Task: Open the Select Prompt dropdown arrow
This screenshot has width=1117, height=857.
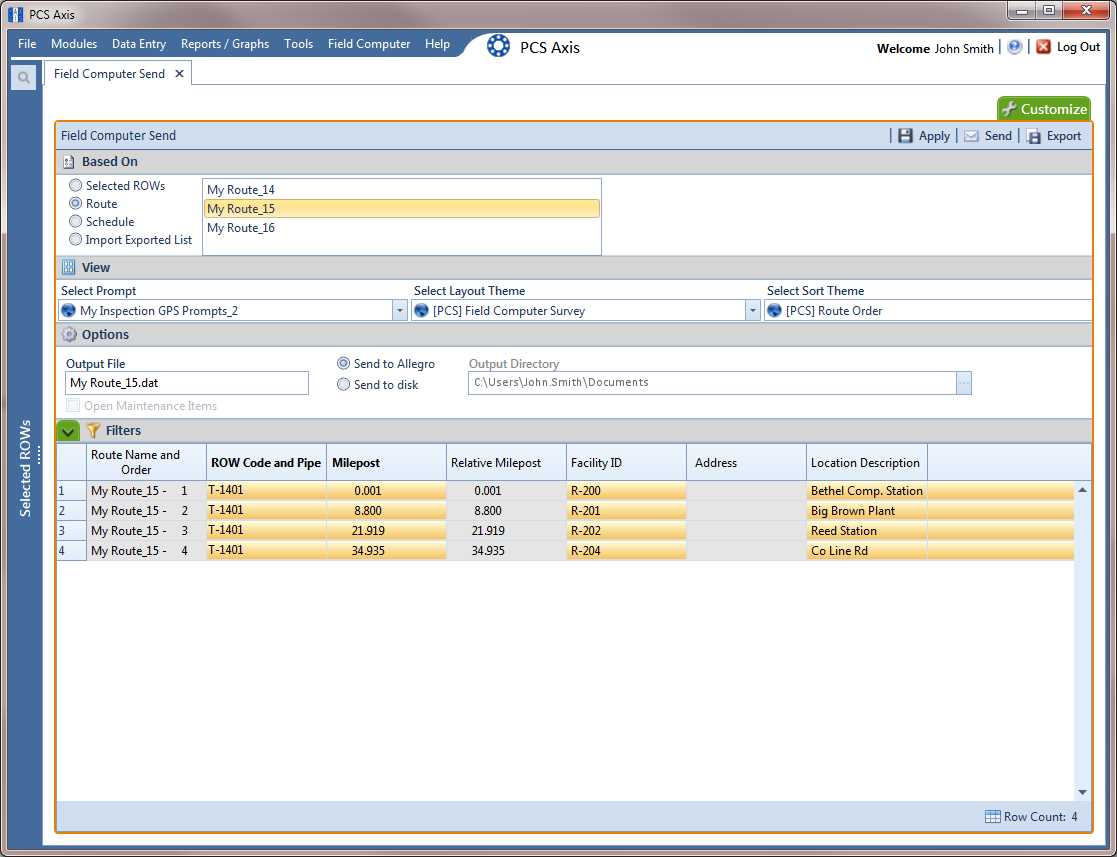Action: pyautogui.click(x=400, y=311)
